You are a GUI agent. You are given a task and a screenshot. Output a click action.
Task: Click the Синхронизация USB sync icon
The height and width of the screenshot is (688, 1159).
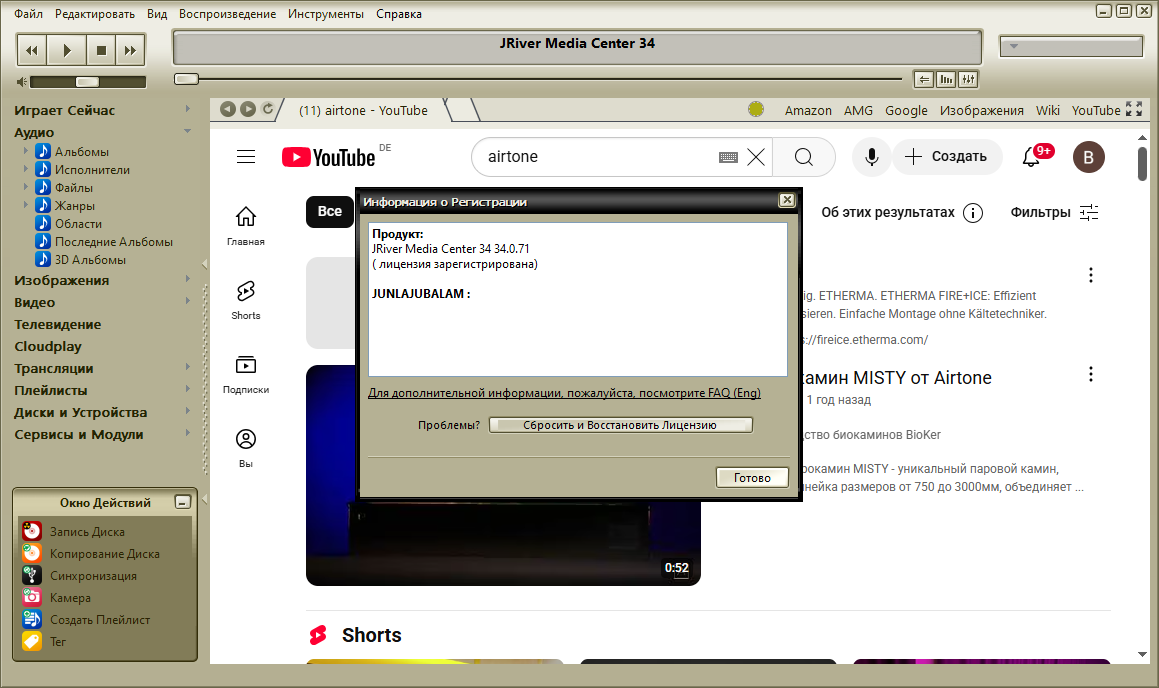click(x=32, y=576)
